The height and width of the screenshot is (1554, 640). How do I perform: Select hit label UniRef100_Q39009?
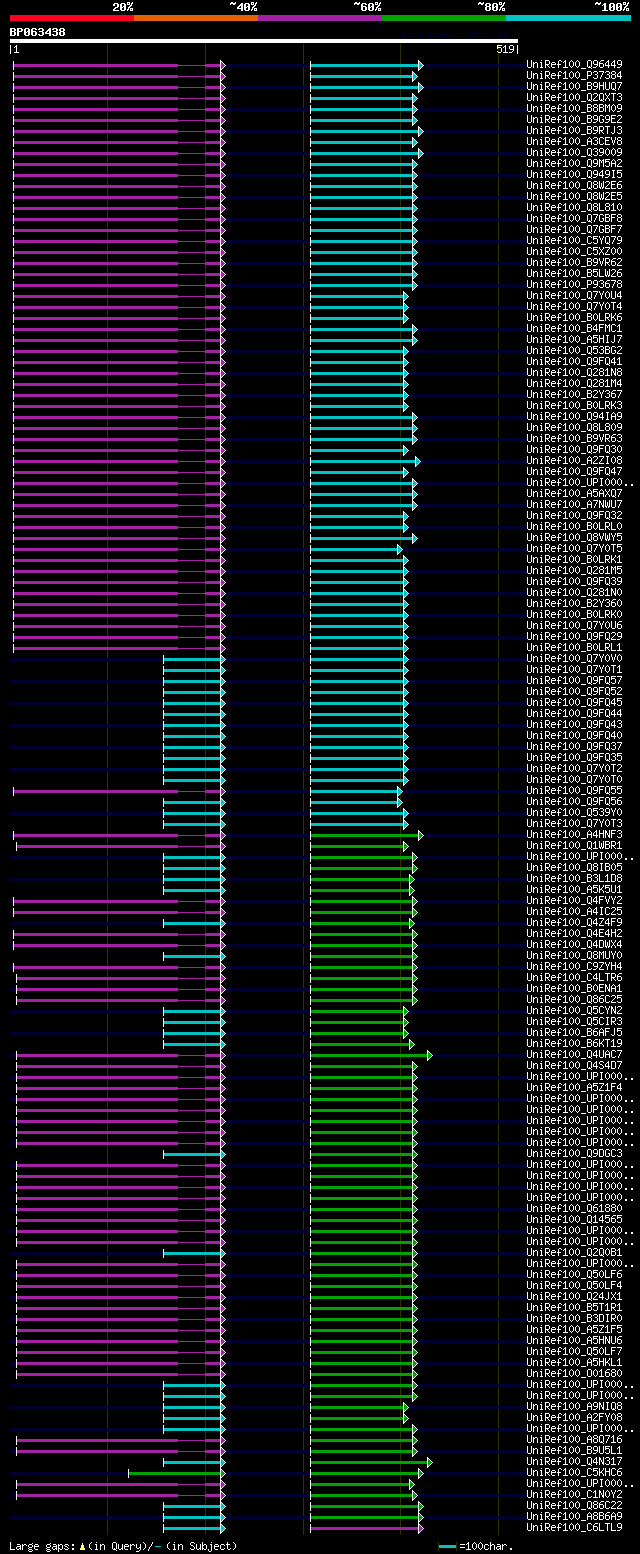574,153
